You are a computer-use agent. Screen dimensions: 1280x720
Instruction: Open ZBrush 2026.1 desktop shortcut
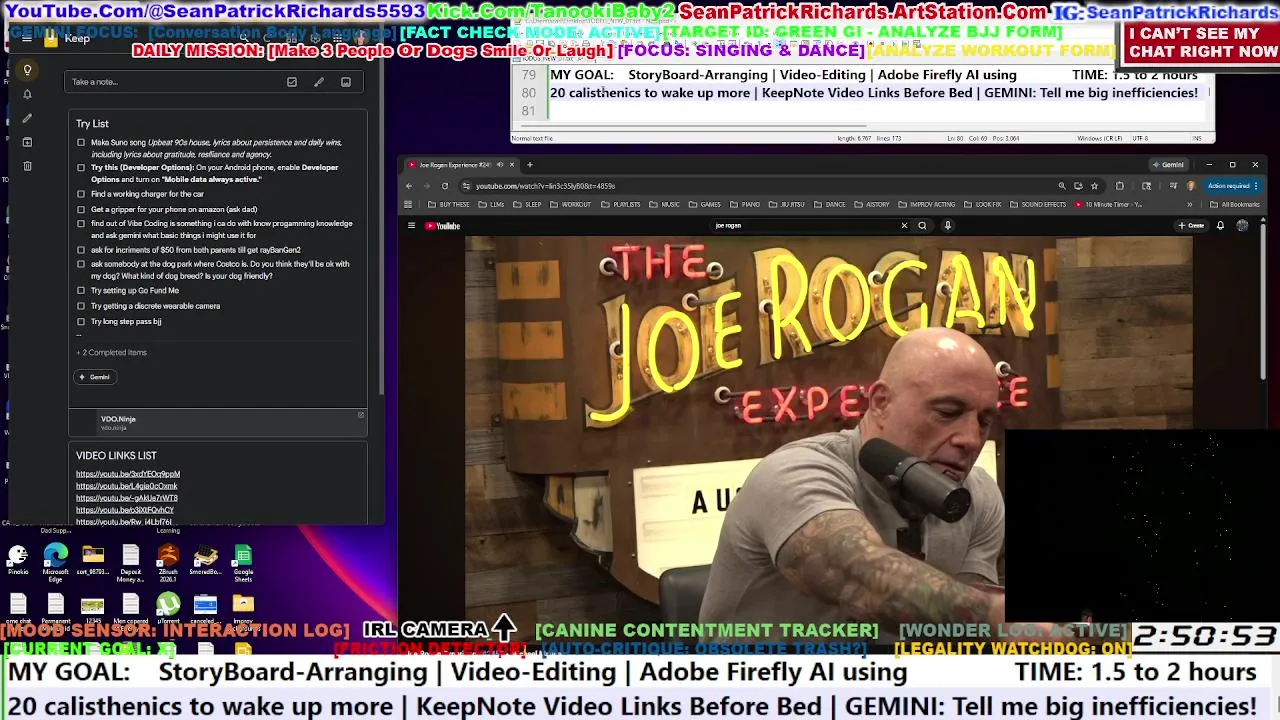168,562
